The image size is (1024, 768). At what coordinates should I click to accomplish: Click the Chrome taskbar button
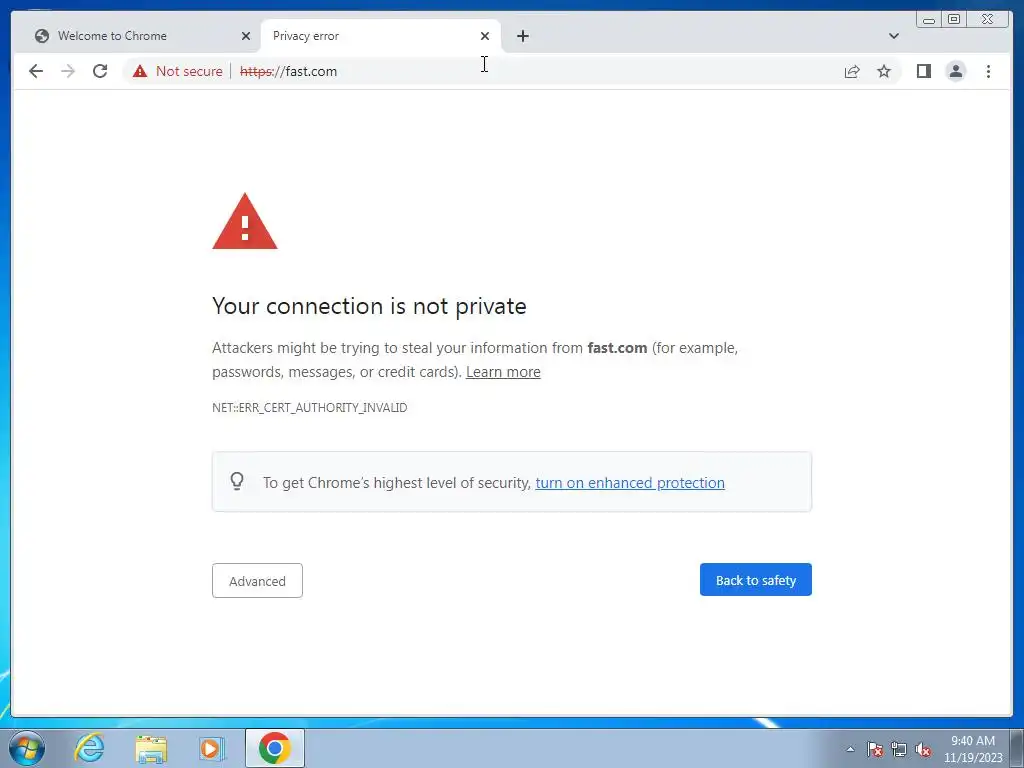(x=275, y=748)
